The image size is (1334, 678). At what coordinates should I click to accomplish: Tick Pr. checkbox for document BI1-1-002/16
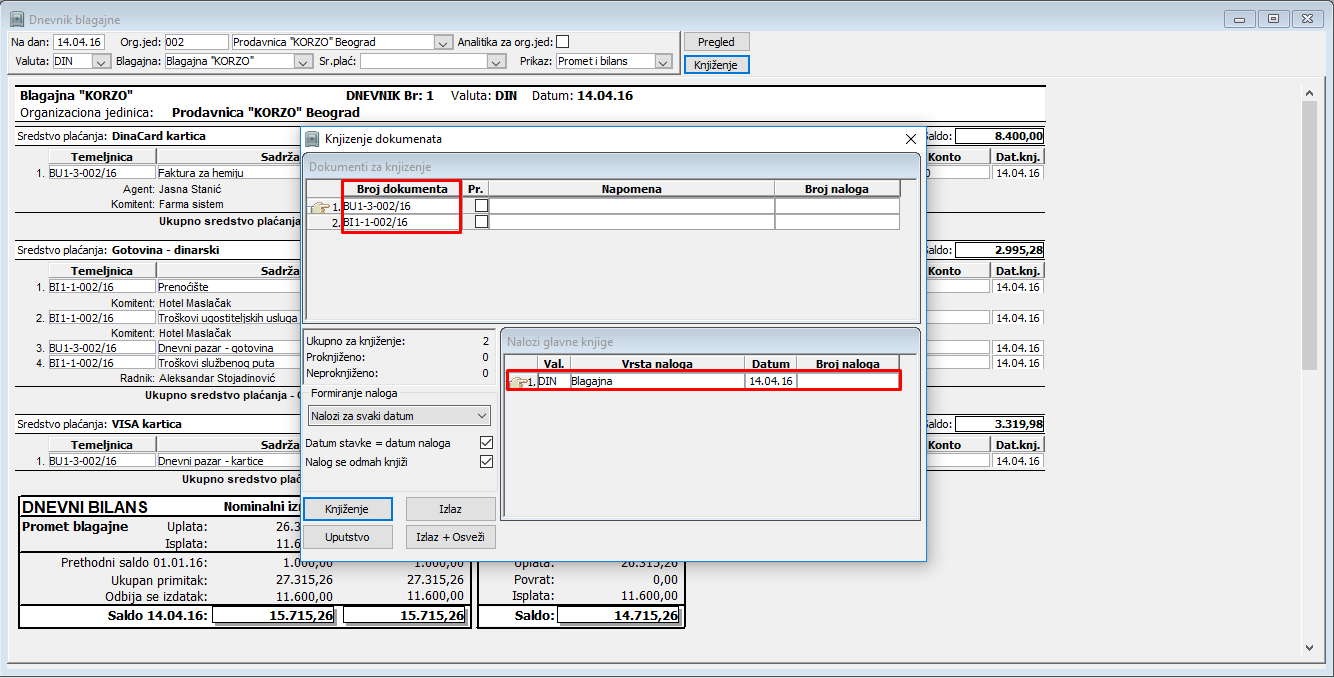click(x=482, y=222)
